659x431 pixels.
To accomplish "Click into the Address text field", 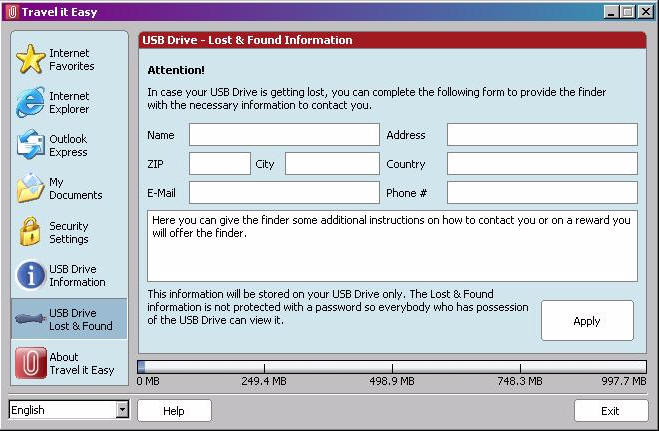I will [x=541, y=135].
